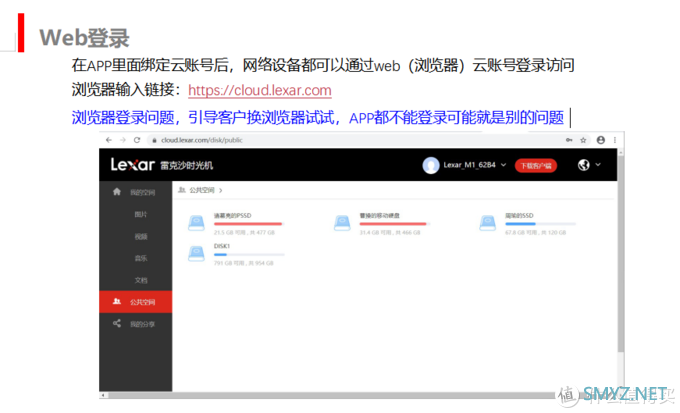Go back using the browser back arrow

[x=108, y=140]
